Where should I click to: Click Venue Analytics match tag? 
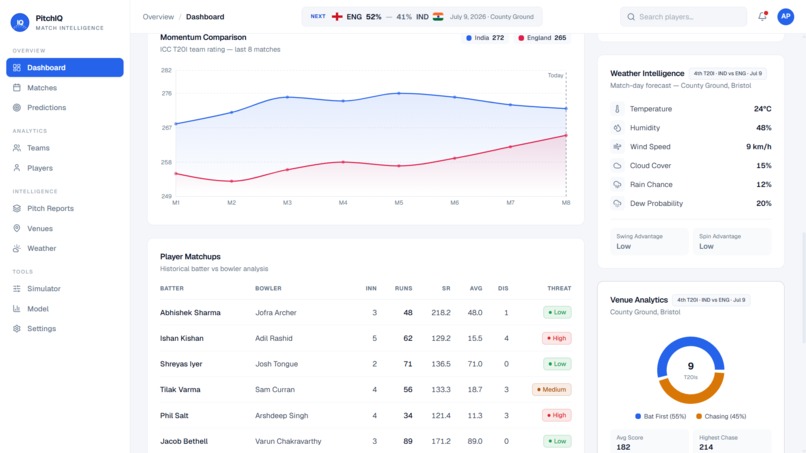[711, 300]
